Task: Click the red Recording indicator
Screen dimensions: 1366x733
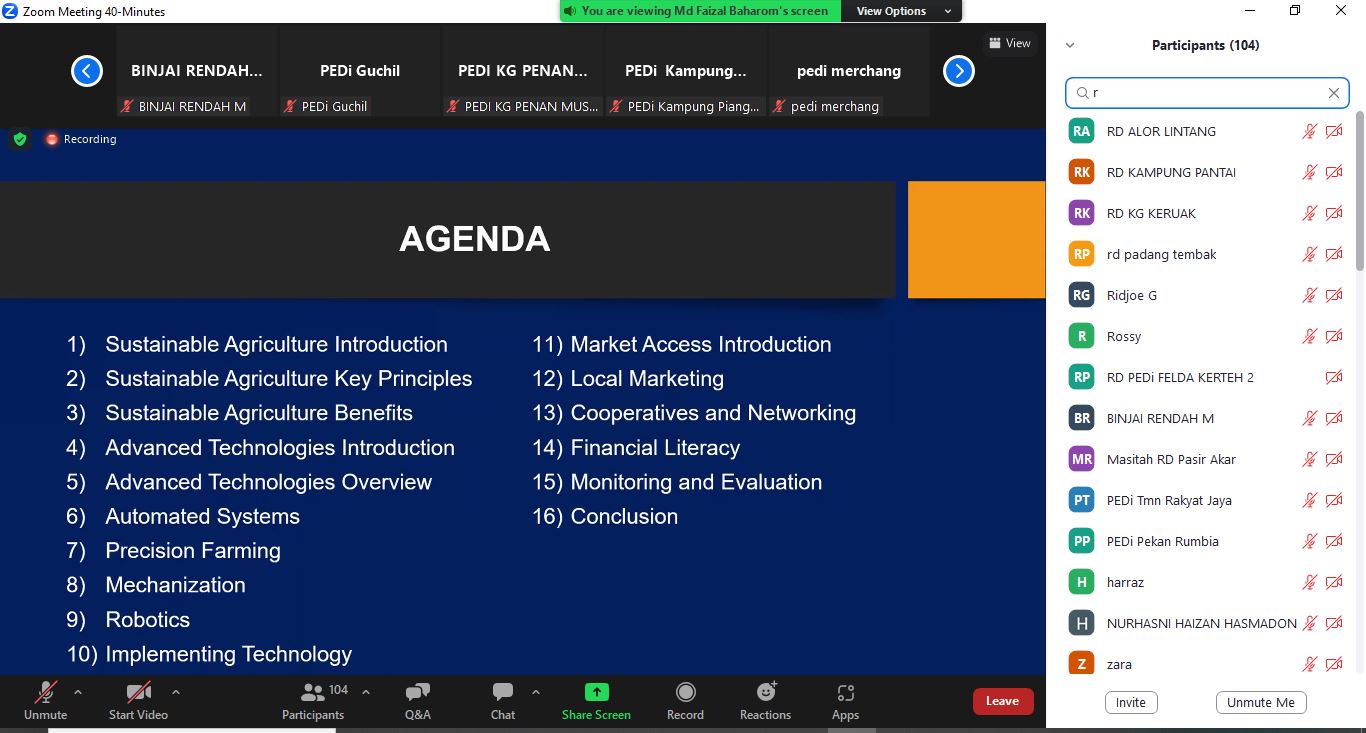Action: (x=80, y=139)
